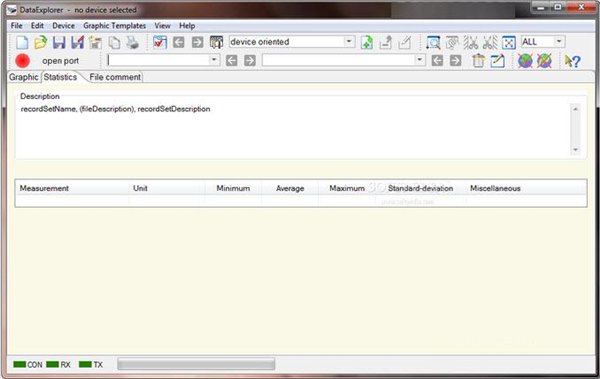
Task: Click the copy pages icon
Action: click(114, 42)
